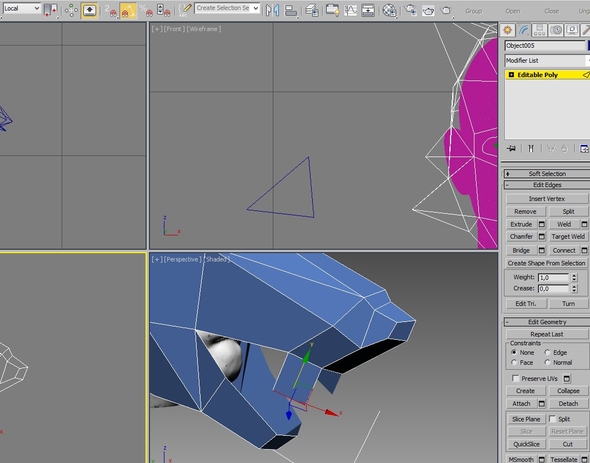Toggle Keyboard Shortcut Override button
This screenshot has height=463, width=590.
click(x=89, y=10)
